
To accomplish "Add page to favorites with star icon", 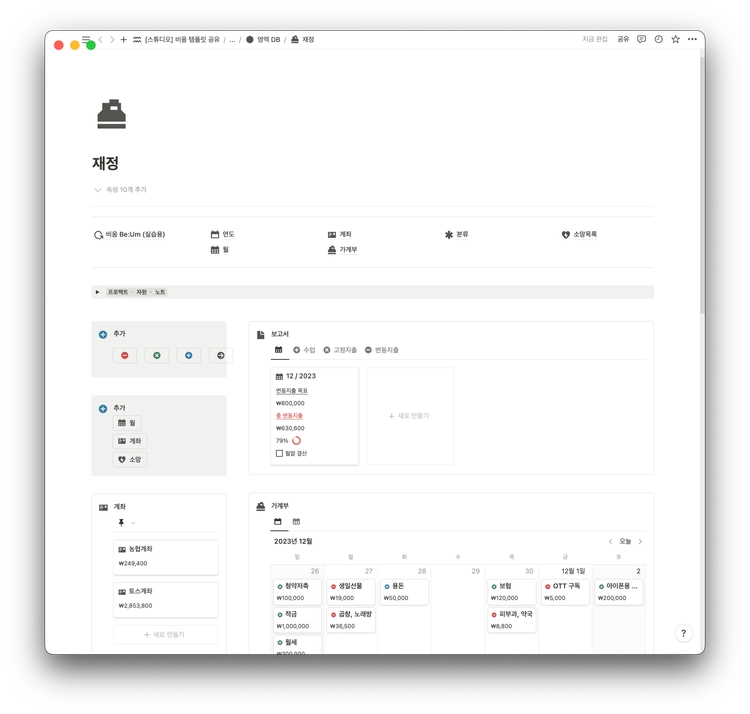I will [x=675, y=39].
